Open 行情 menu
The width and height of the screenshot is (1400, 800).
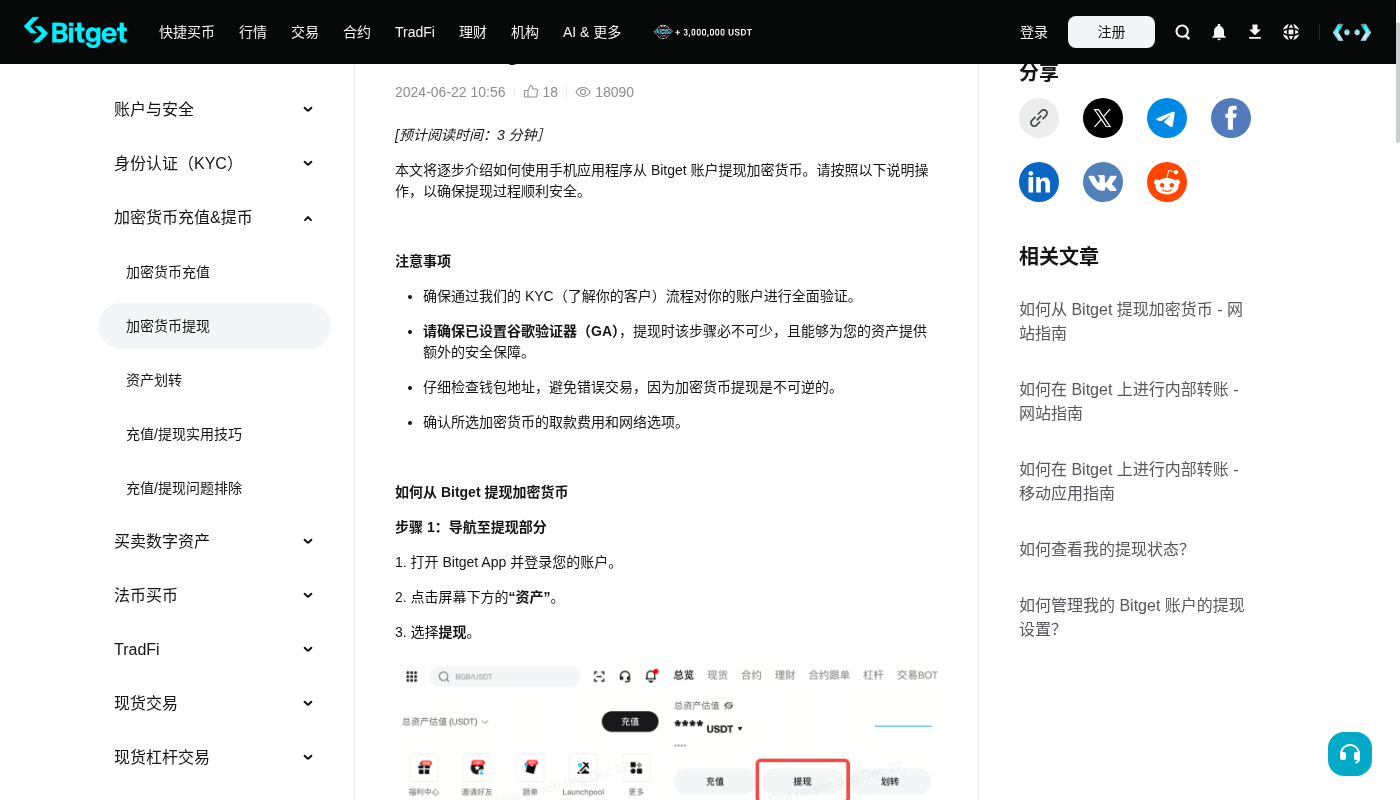[x=253, y=32]
